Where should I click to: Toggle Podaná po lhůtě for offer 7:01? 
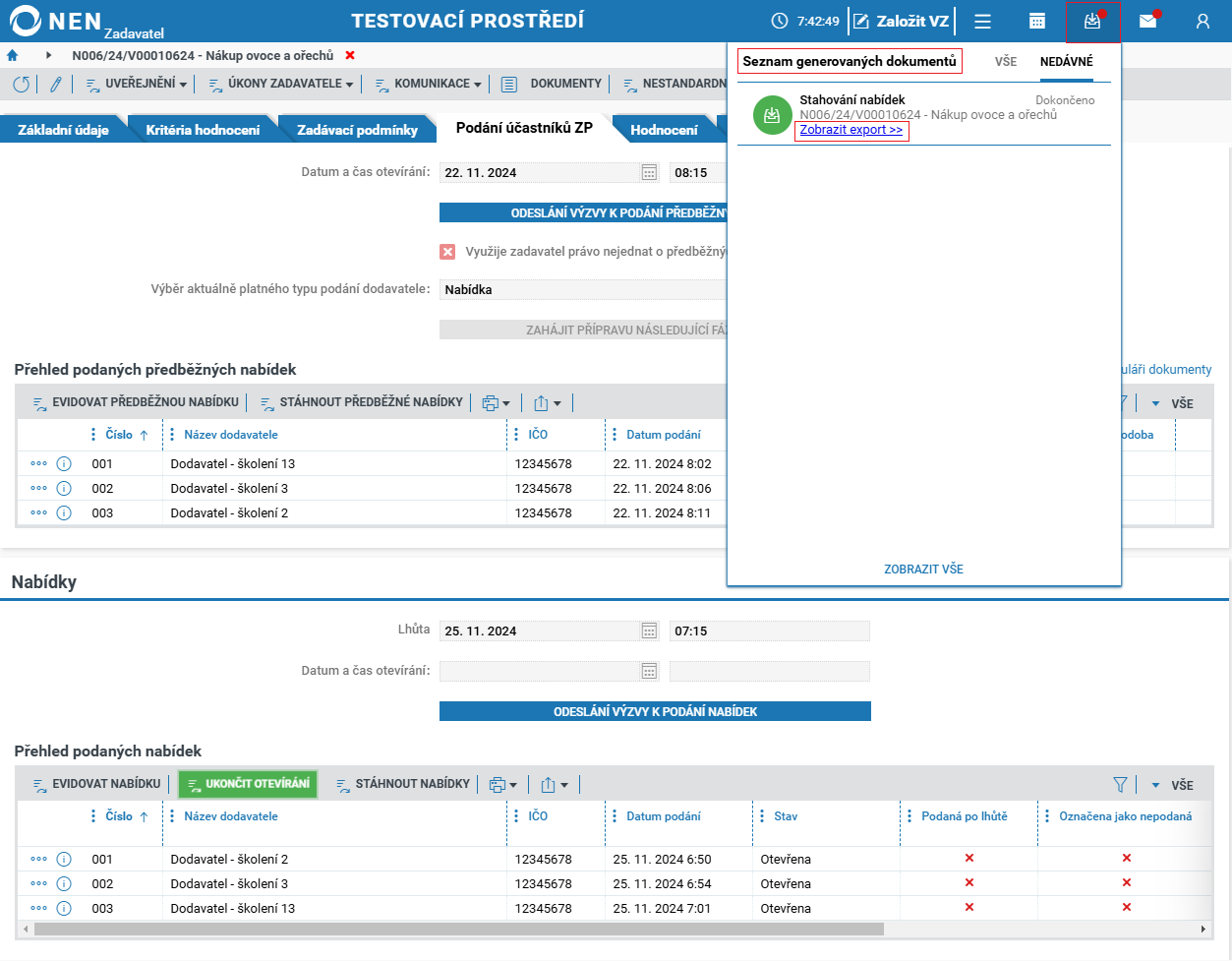click(x=968, y=908)
